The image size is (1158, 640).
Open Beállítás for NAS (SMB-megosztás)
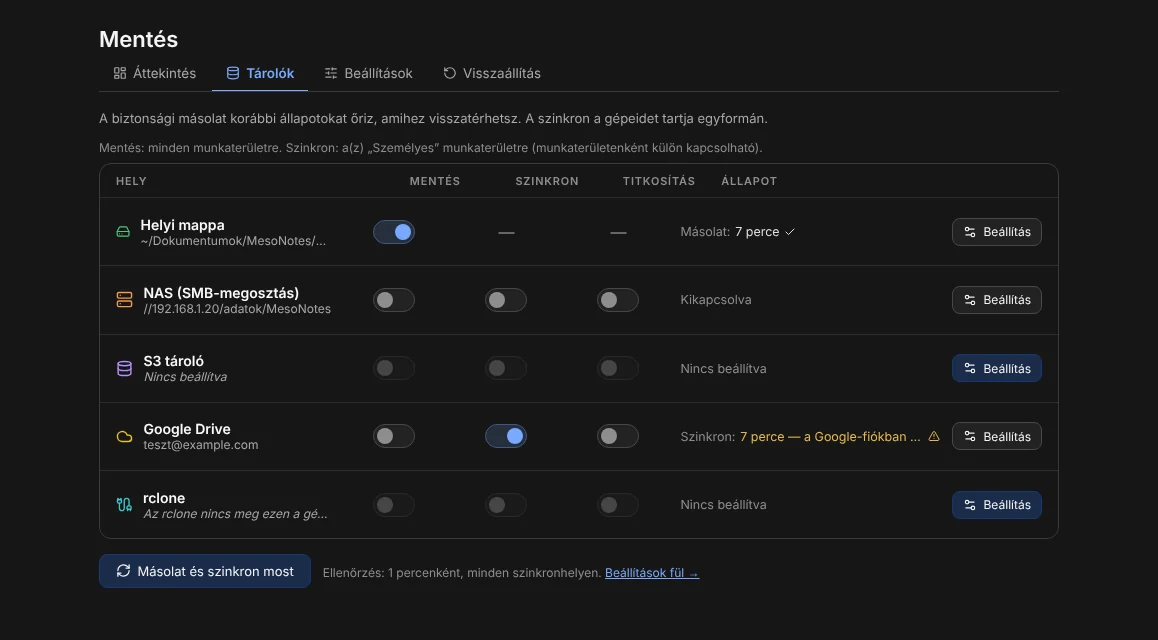[997, 300]
